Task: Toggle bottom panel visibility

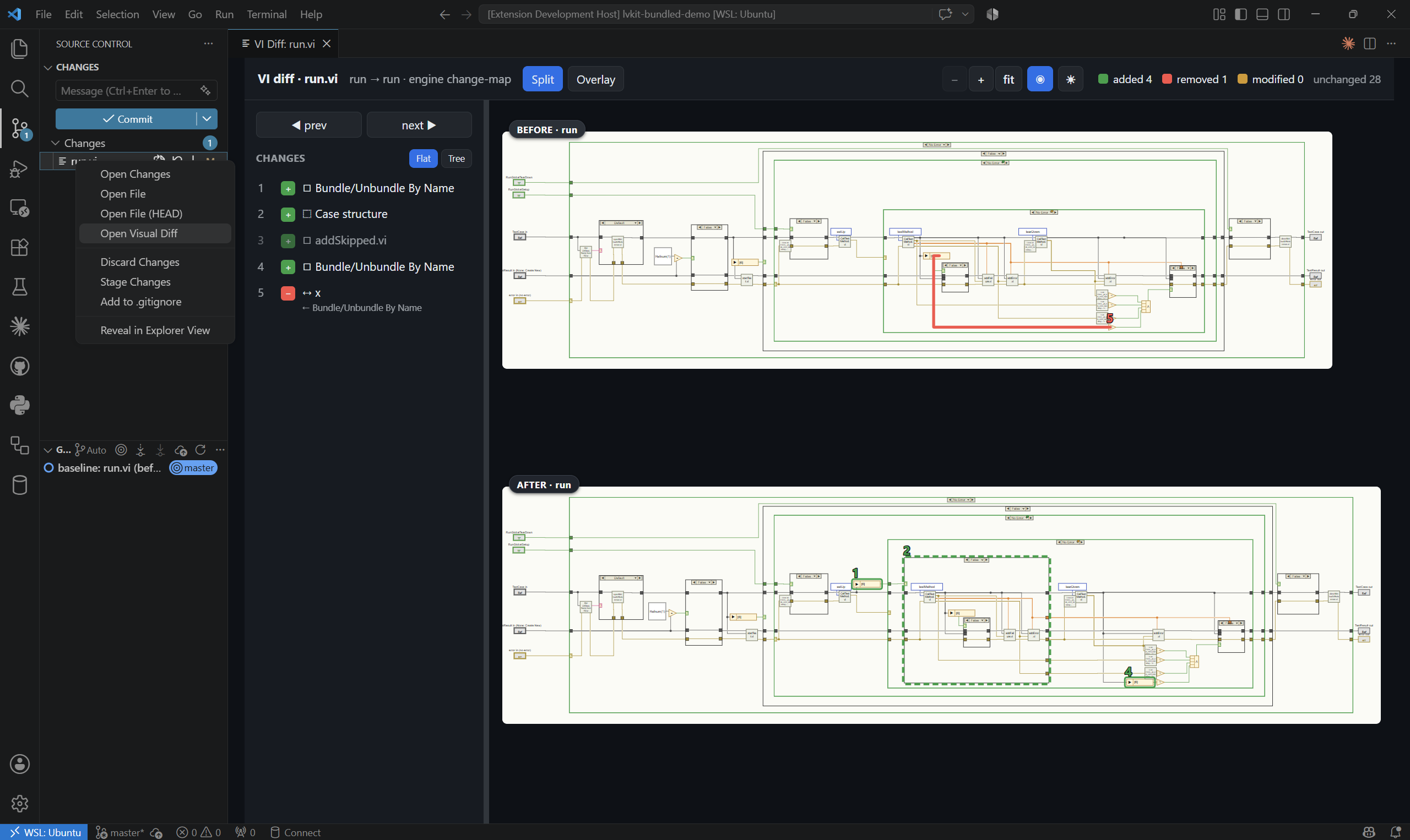Action: tap(1262, 14)
